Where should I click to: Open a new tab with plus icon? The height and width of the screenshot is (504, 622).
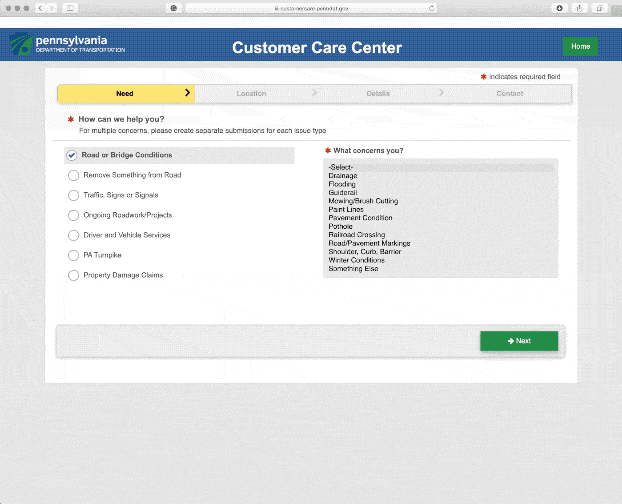tap(614, 8)
